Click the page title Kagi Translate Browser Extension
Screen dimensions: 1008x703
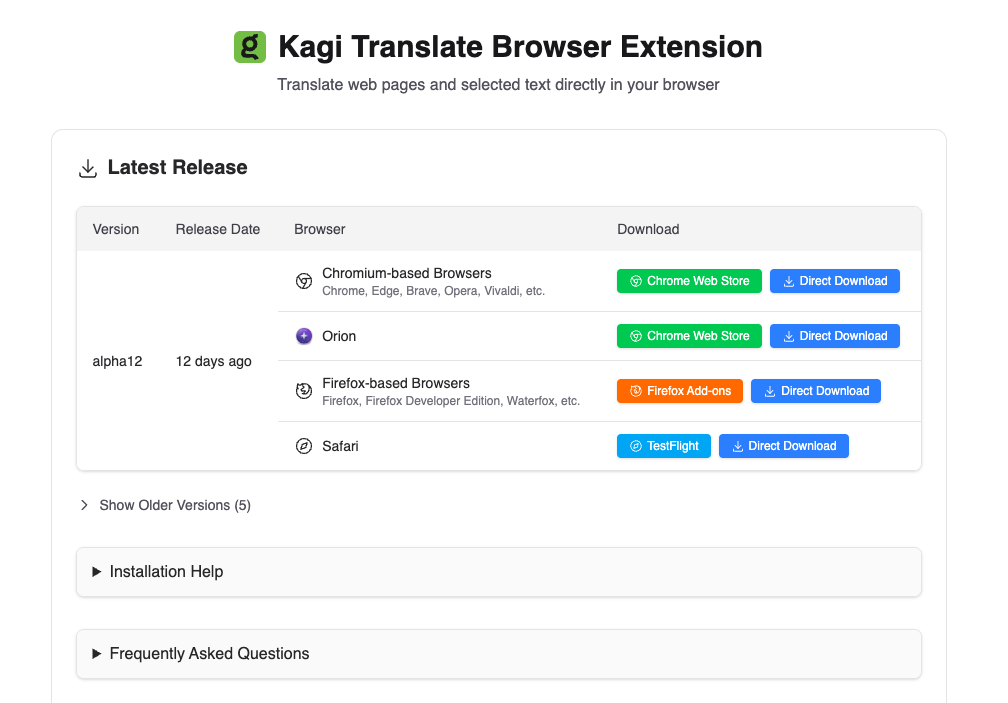pyautogui.click(x=520, y=46)
